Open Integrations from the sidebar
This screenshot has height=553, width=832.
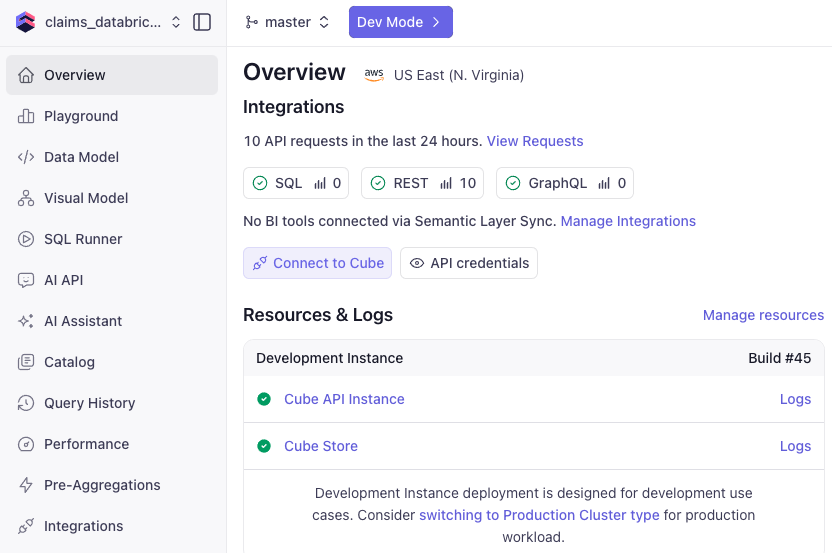click(112, 526)
